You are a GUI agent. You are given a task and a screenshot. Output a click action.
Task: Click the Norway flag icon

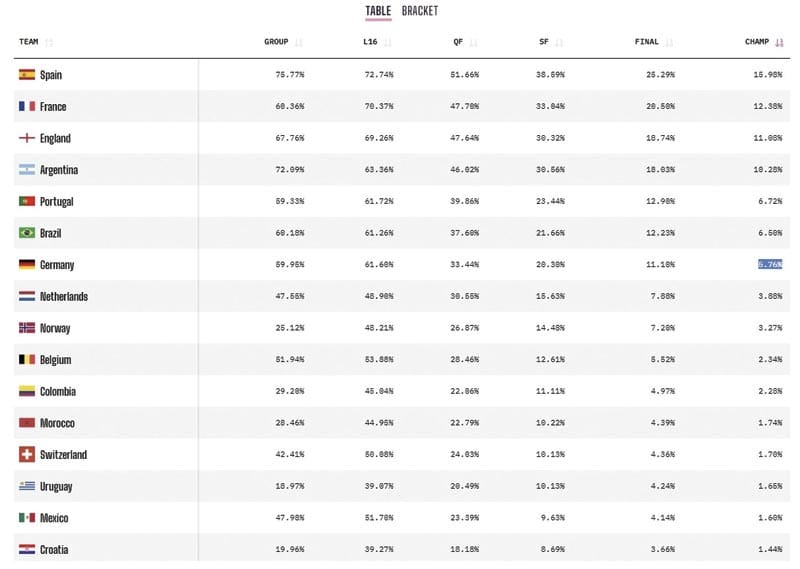click(x=27, y=328)
